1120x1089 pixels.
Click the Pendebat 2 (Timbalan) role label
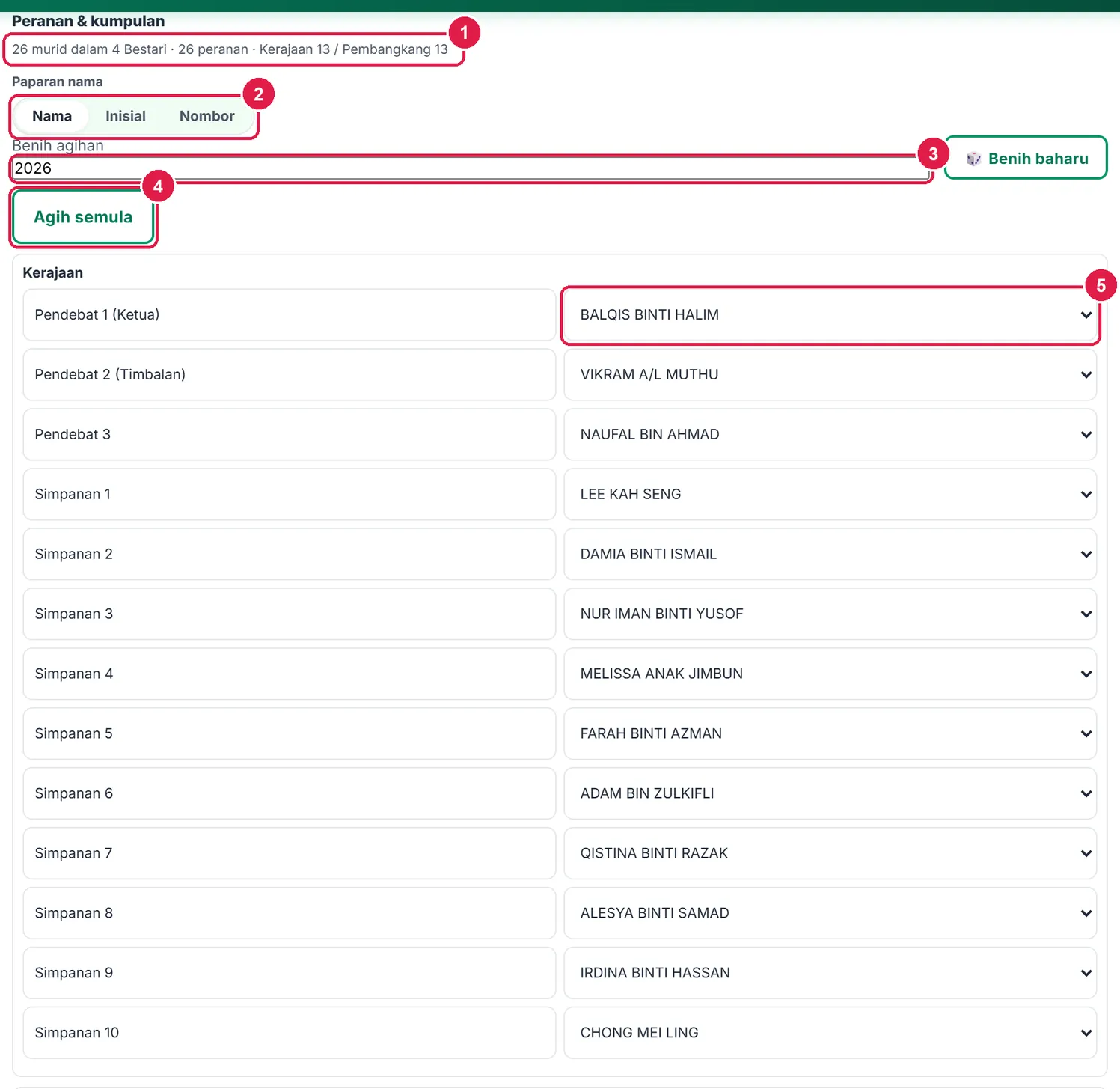click(x=289, y=375)
